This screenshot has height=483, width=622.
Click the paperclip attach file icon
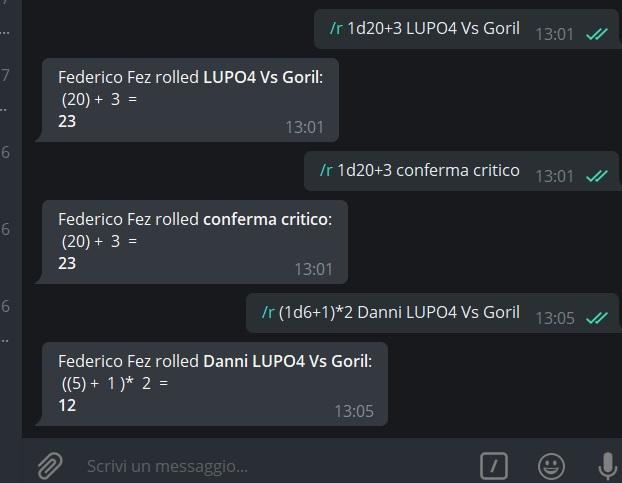[x=50, y=465]
